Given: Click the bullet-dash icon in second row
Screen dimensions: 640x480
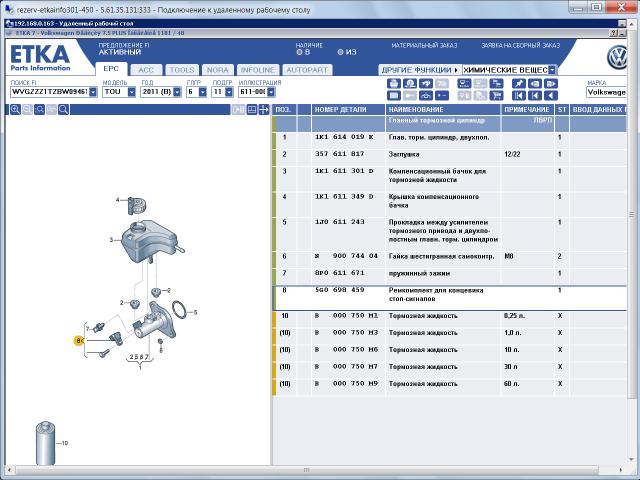Looking at the screenshot, I should (442, 96).
